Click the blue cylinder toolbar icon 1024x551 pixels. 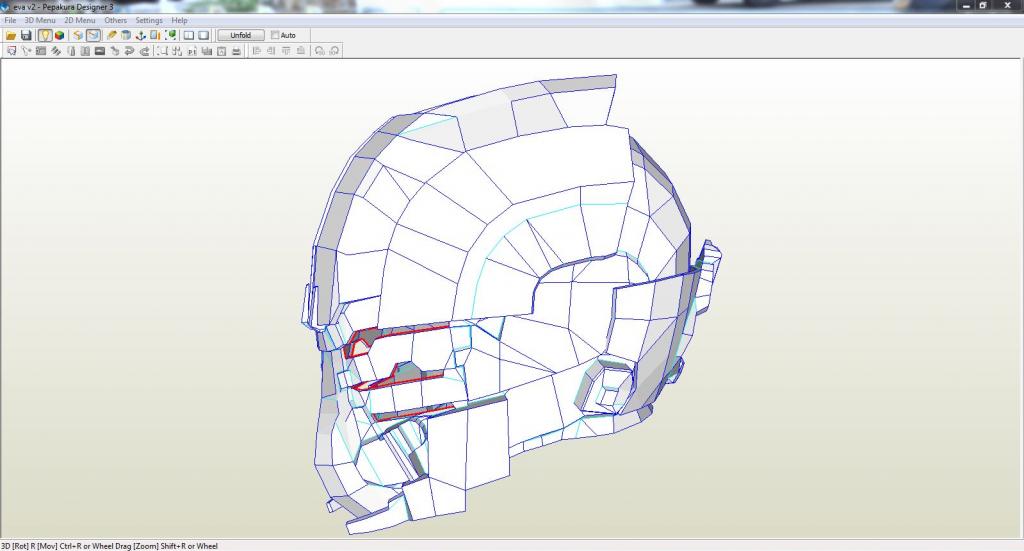(x=126, y=35)
